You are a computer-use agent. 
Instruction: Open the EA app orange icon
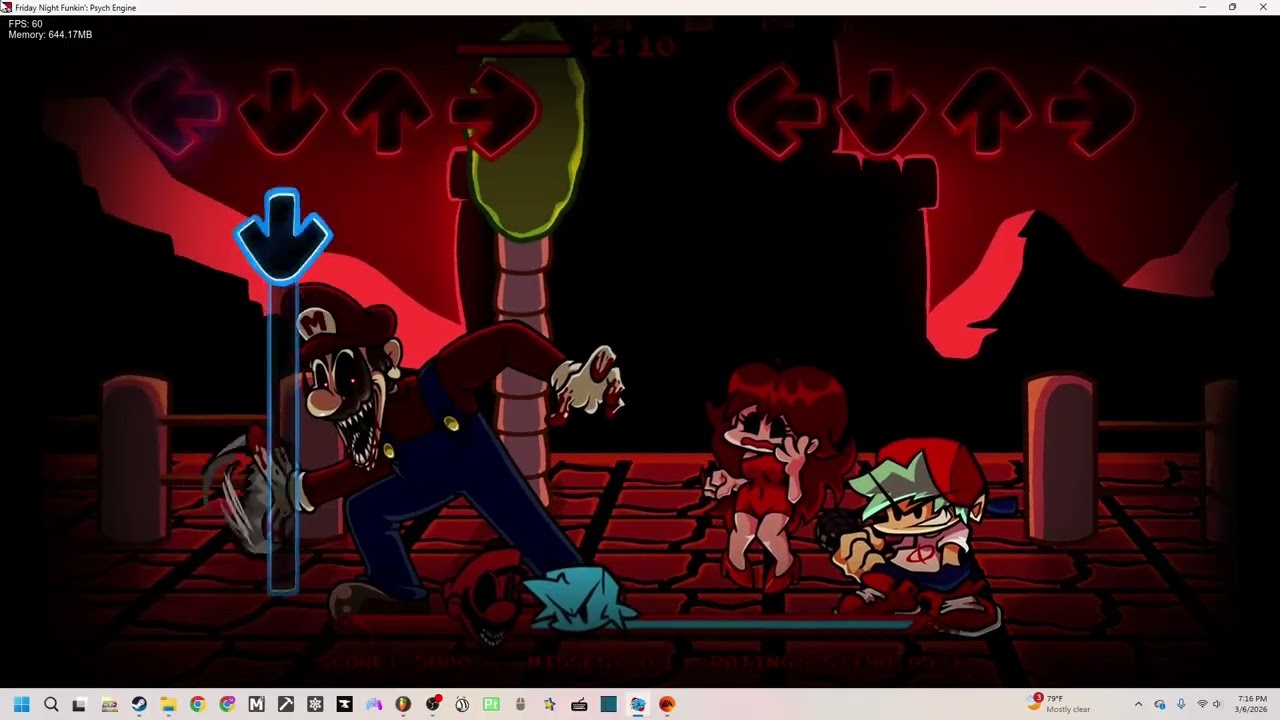click(x=667, y=704)
